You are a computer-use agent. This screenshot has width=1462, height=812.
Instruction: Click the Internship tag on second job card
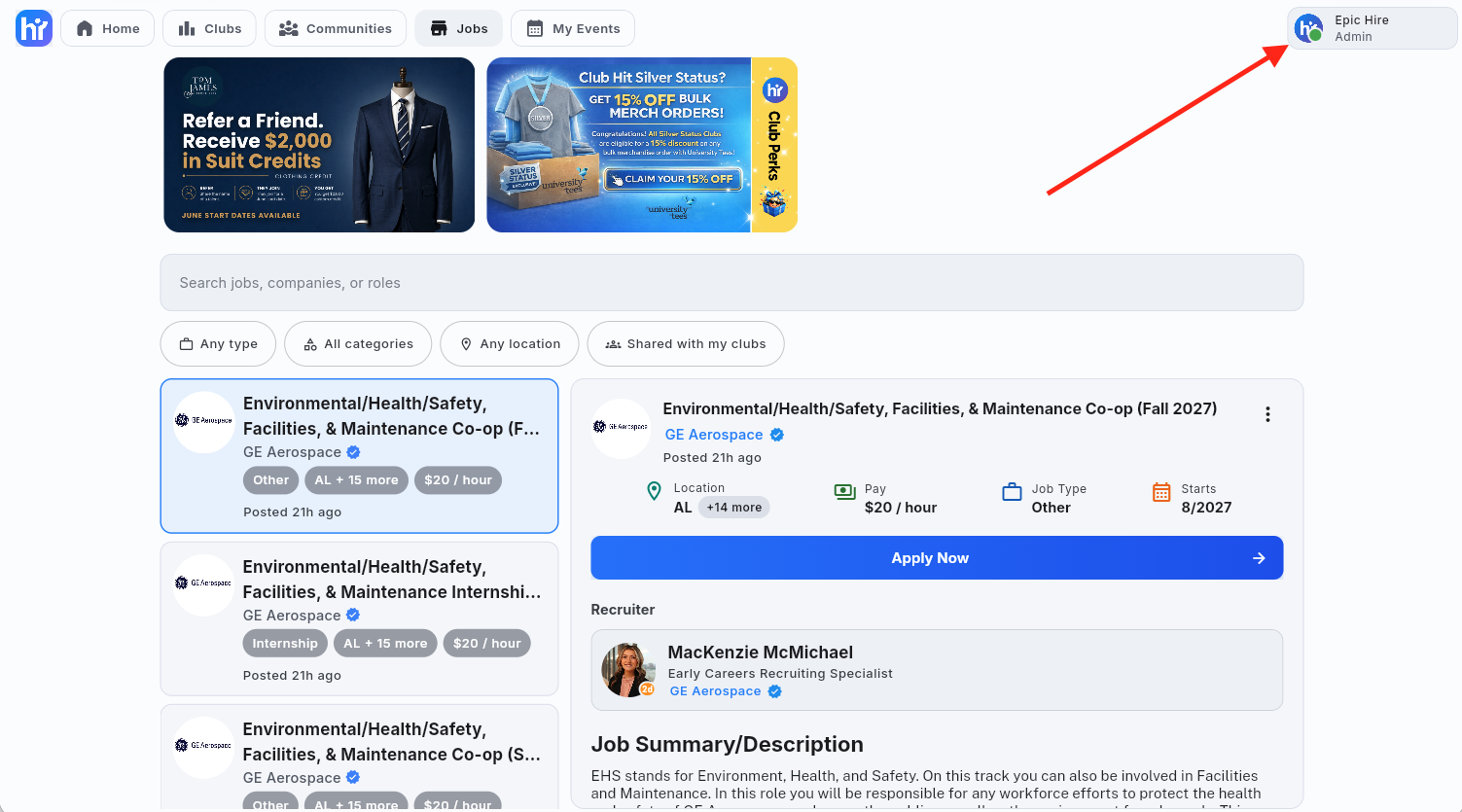[x=285, y=644]
